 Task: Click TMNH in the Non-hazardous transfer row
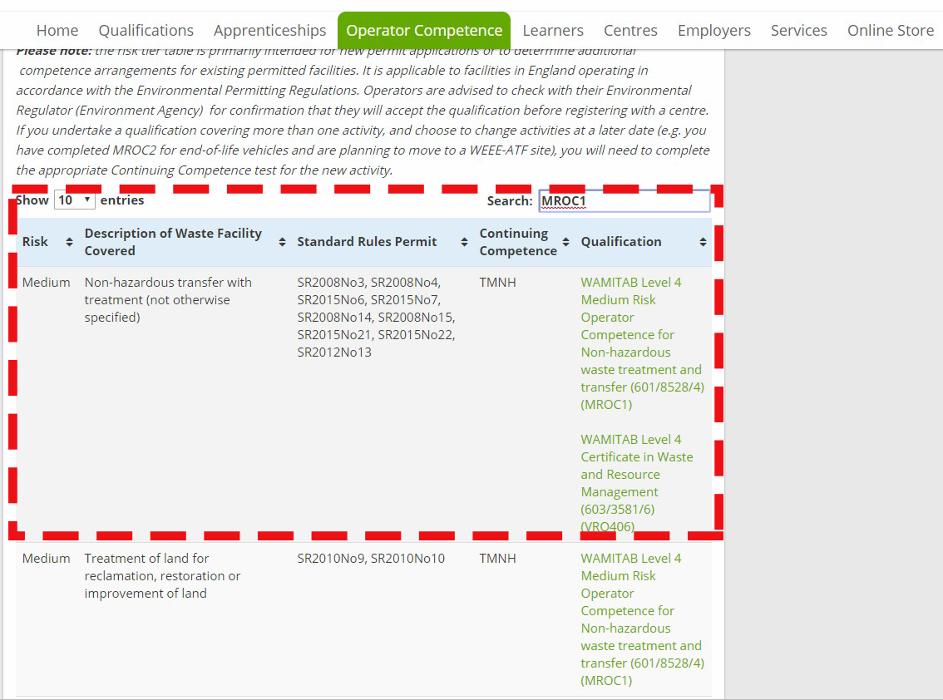498,282
